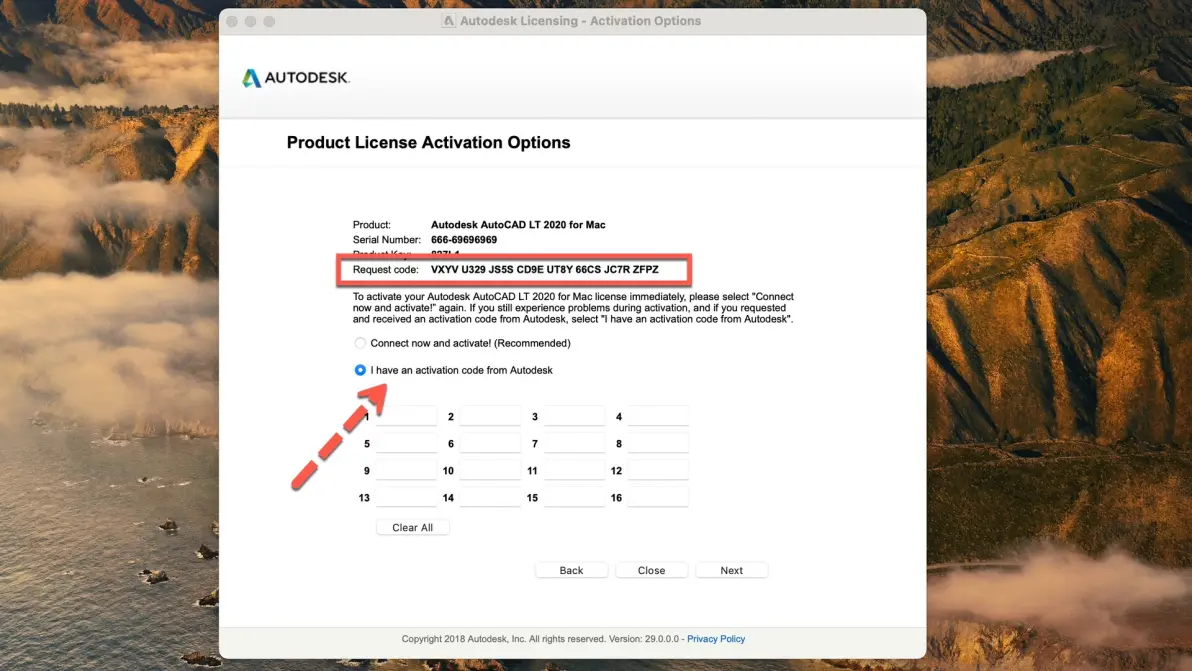Click activation code field 5
Image resolution: width=1192 pixels, height=671 pixels.
tap(406, 444)
